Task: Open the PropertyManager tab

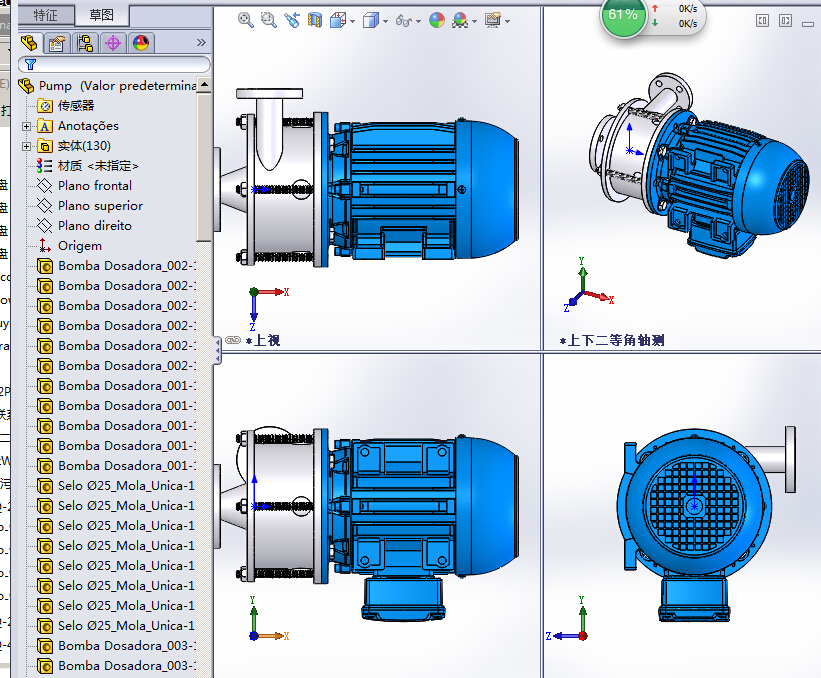Action: pos(57,43)
